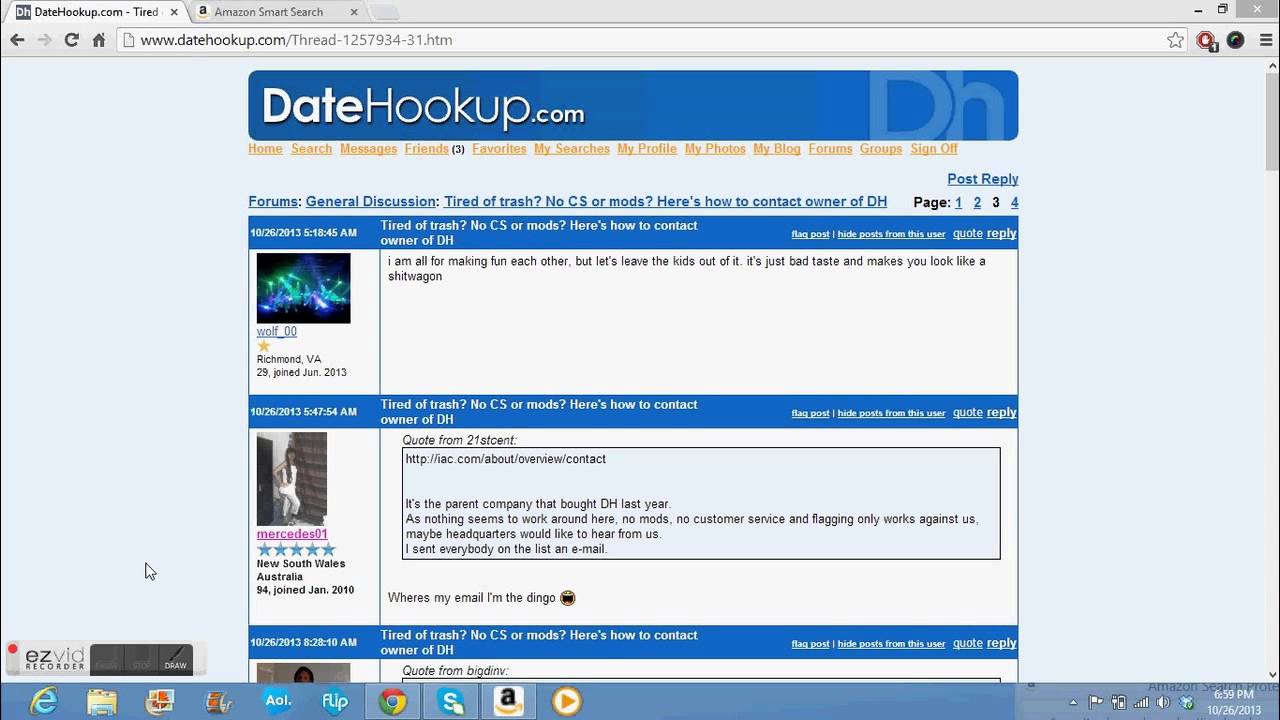Quote the wolf_00 post

click(x=968, y=233)
